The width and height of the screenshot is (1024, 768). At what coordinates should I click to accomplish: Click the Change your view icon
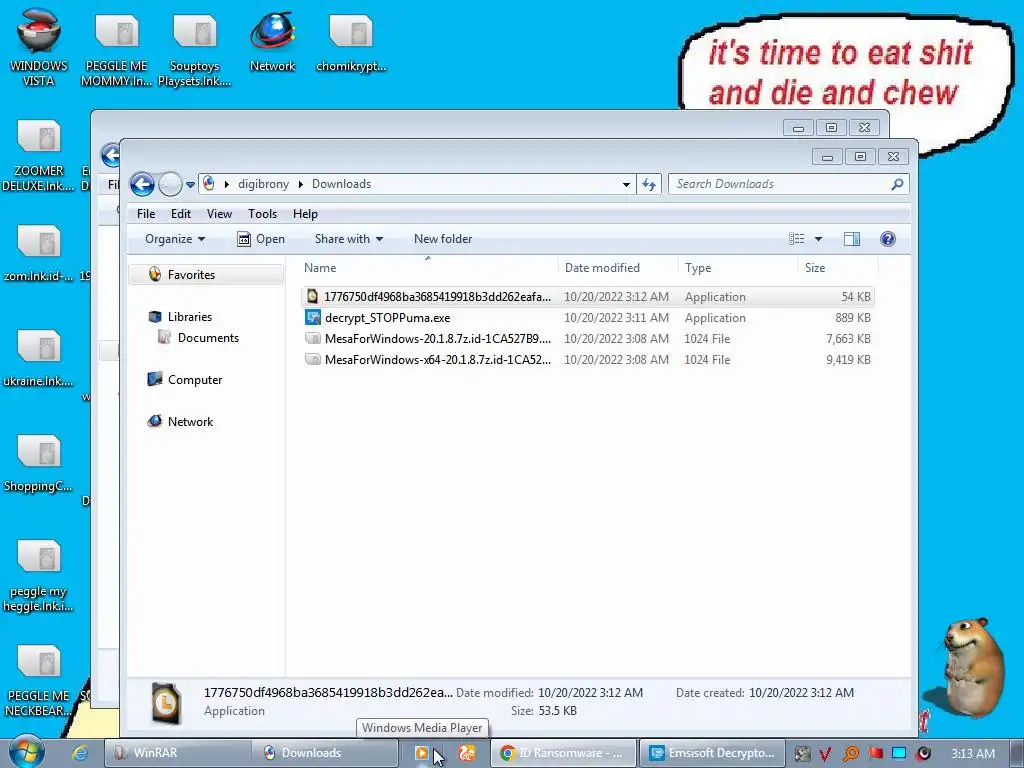point(797,239)
